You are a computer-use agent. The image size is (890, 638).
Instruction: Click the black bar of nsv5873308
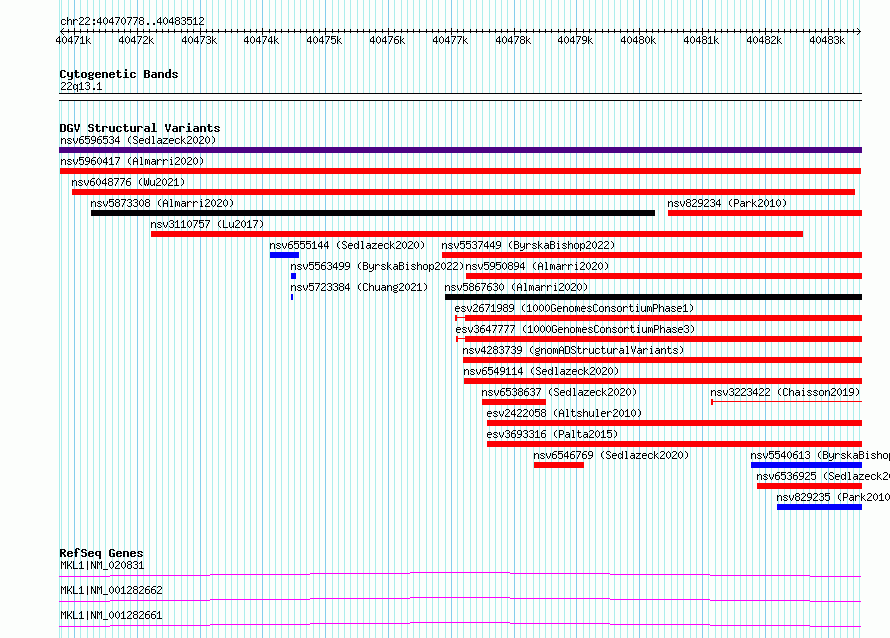[x=373, y=213]
